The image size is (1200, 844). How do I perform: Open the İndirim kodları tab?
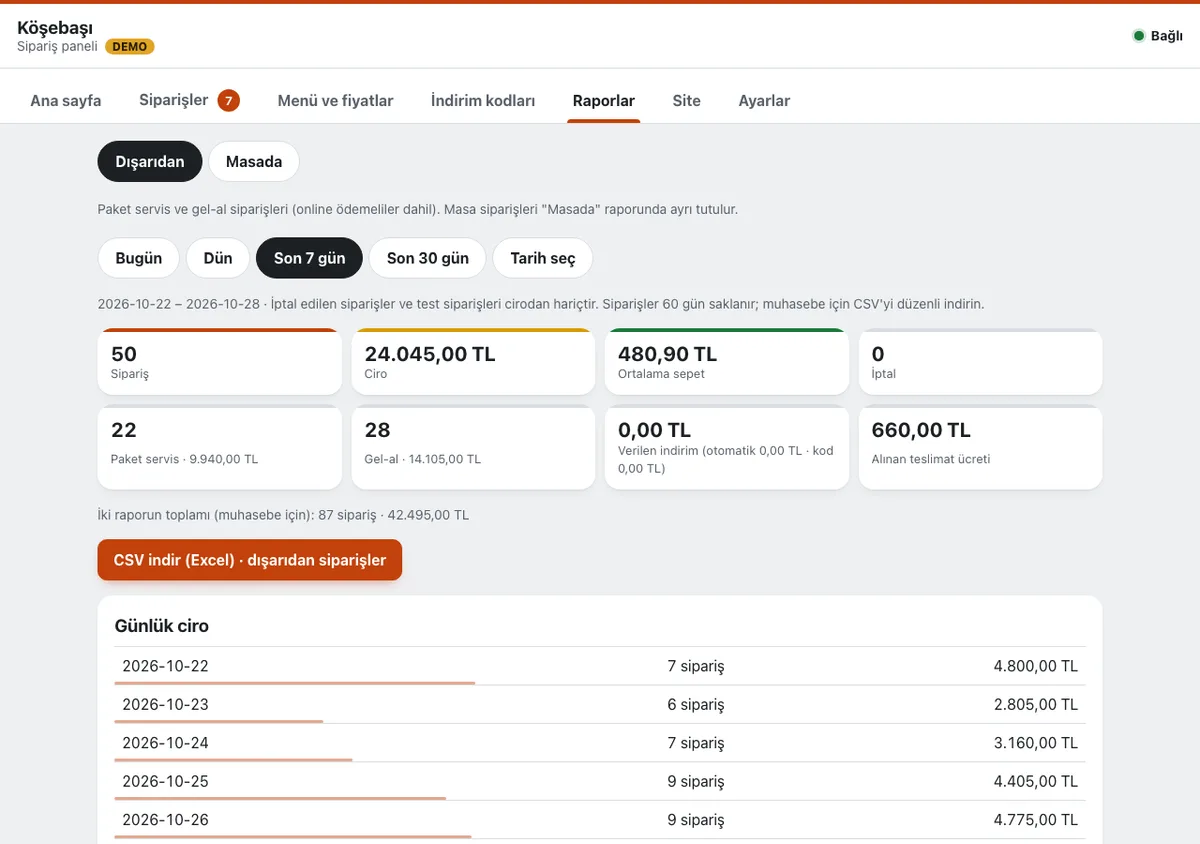[483, 100]
